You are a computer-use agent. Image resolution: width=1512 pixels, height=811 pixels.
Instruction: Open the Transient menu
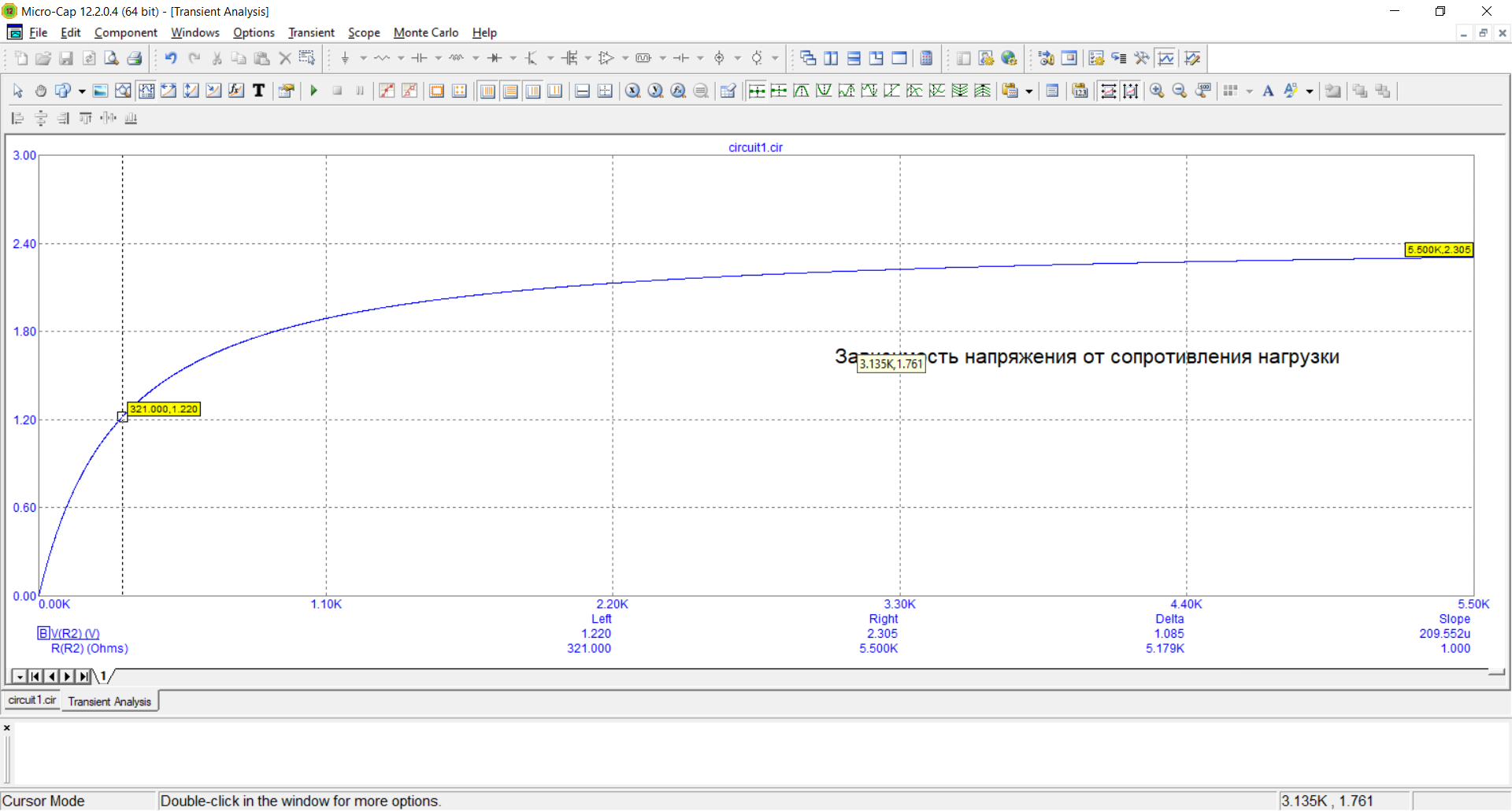point(311,32)
